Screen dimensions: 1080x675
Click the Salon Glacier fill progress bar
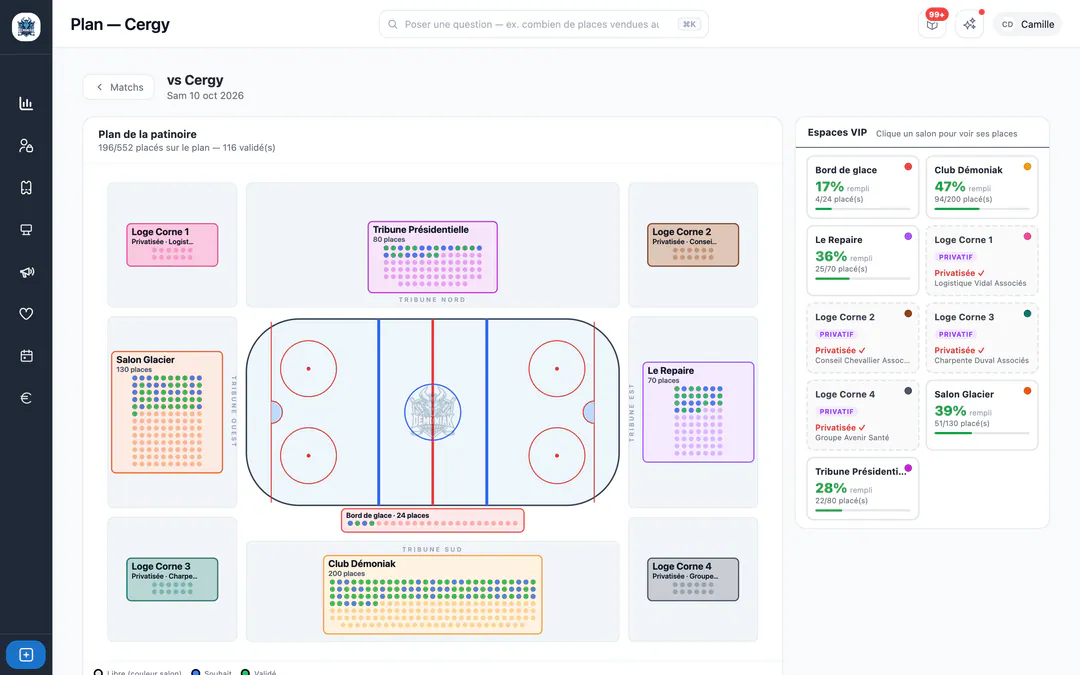click(982, 433)
